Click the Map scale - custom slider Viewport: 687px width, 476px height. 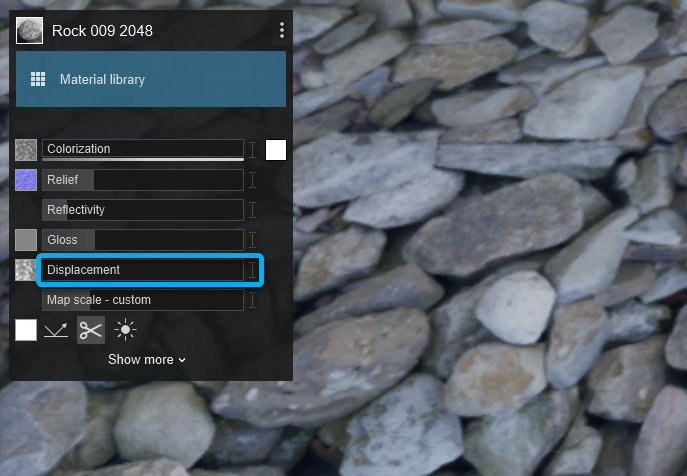(x=143, y=300)
